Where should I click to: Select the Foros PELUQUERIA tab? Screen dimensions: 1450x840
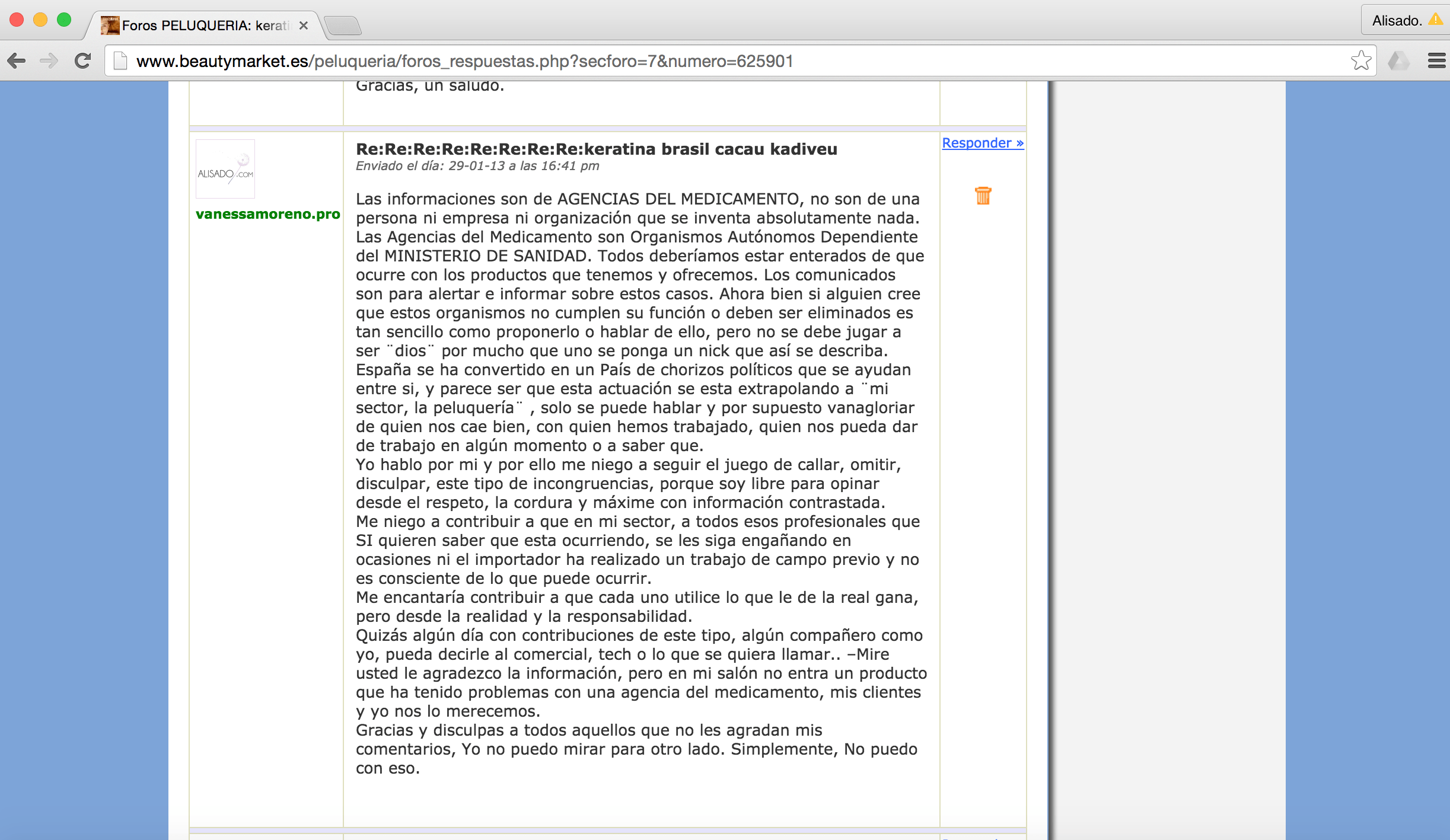click(x=205, y=25)
